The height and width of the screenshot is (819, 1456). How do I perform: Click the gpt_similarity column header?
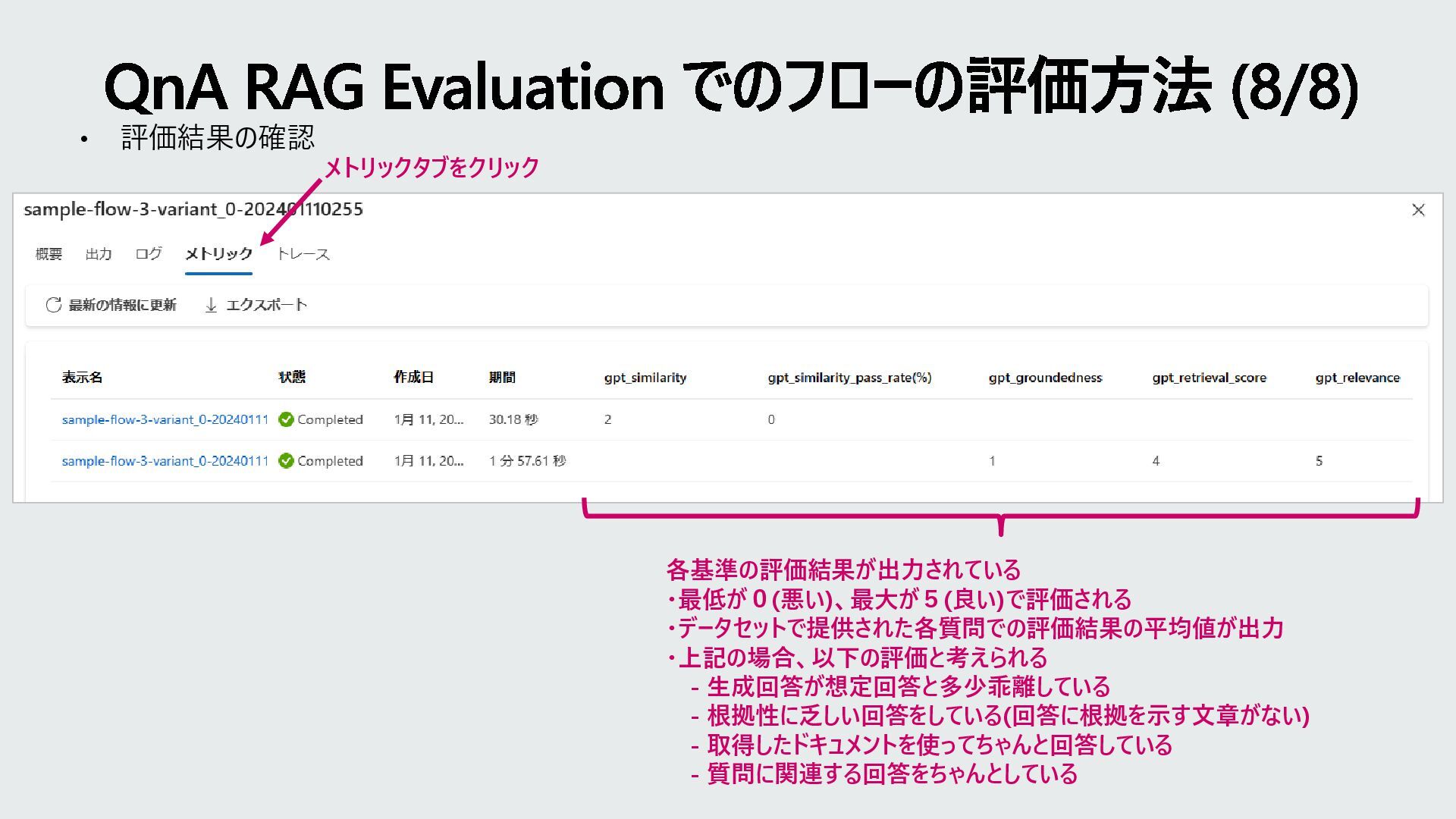coord(645,378)
